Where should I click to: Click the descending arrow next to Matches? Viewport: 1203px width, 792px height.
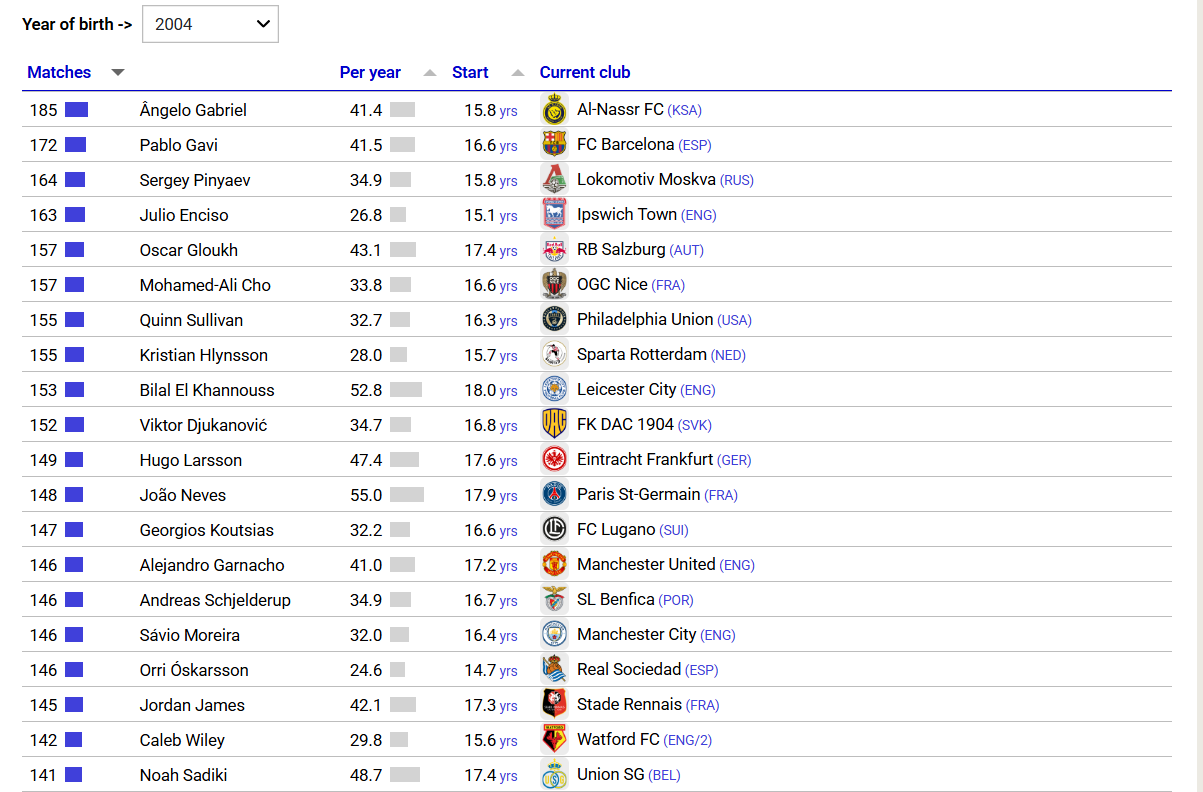click(118, 72)
